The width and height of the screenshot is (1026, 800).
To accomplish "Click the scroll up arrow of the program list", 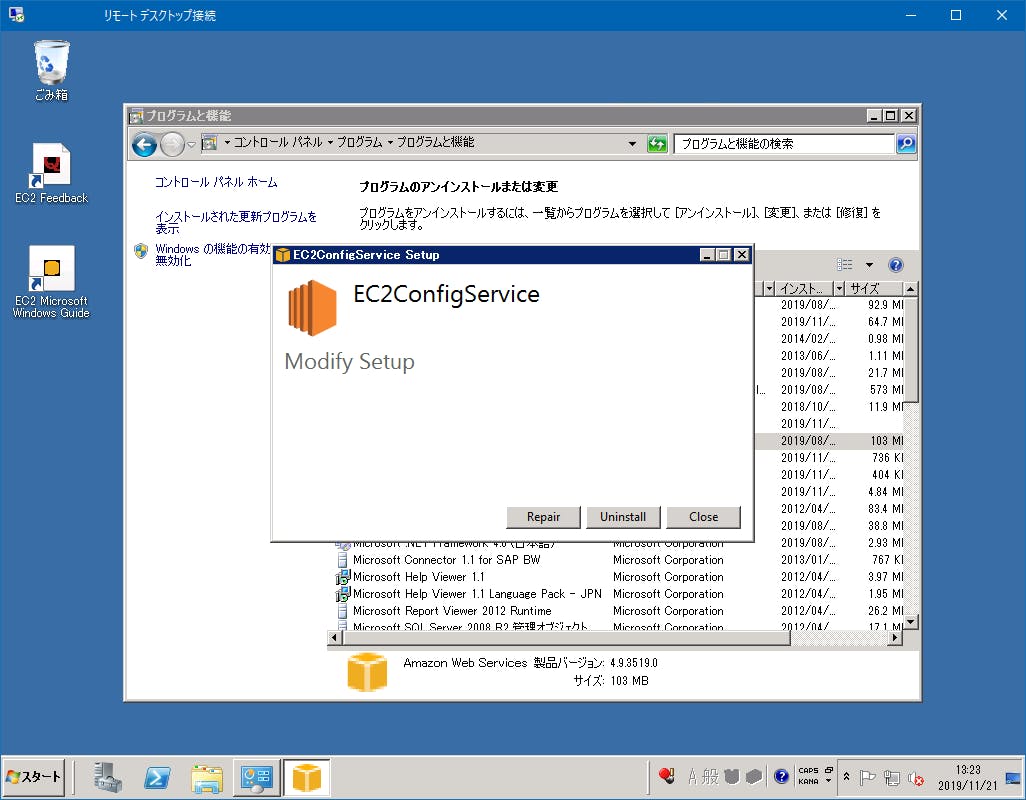I will (911, 288).
